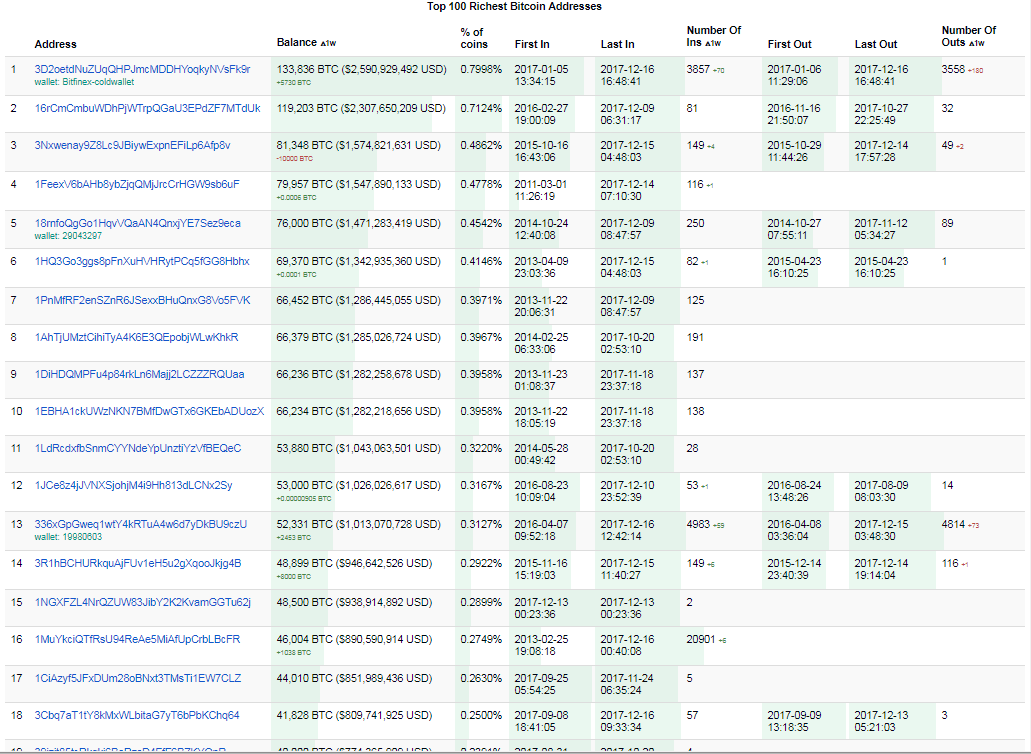Click Last Out date 2017-08-09 08:03:30

point(881,491)
